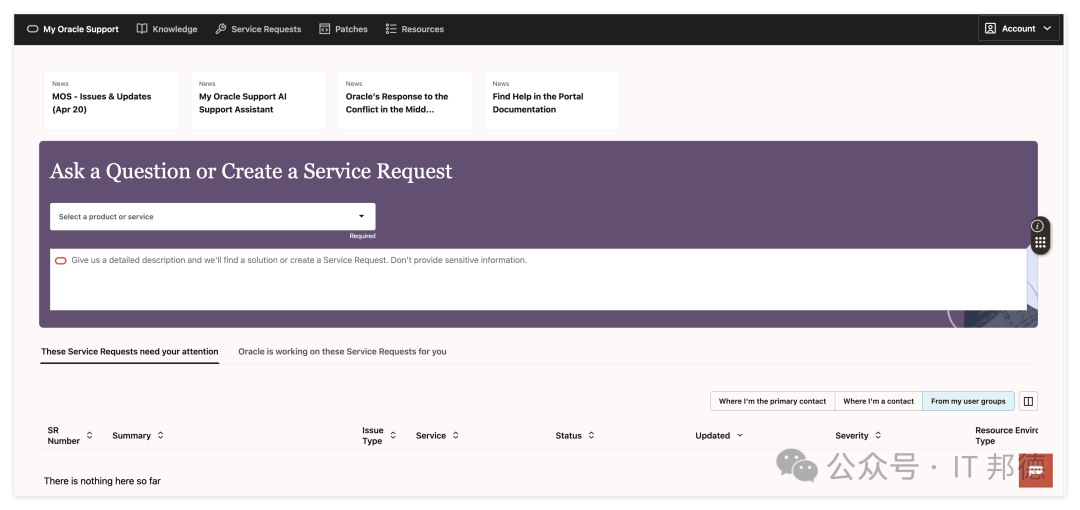Image resolution: width=1080 pixels, height=510 pixels.
Task: Open MOS - Issues & Updates news card
Action: tap(112, 100)
